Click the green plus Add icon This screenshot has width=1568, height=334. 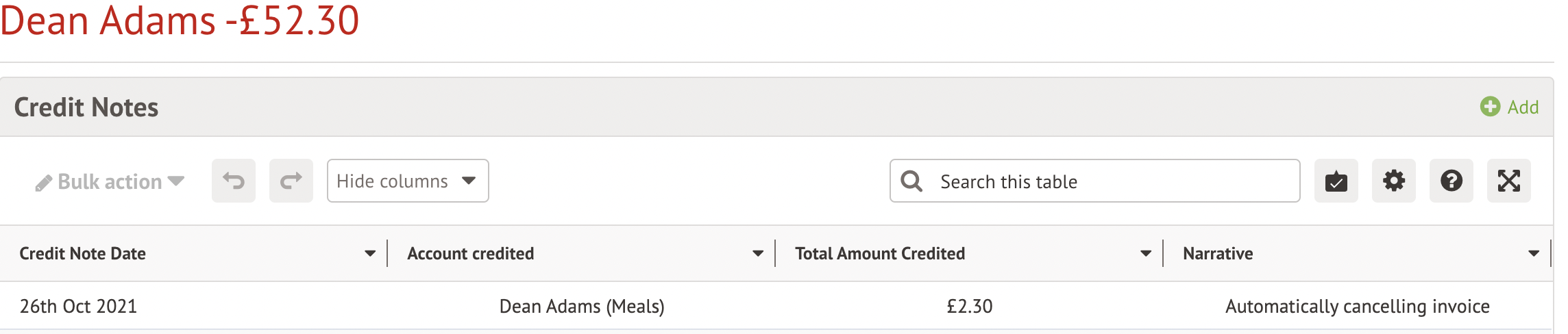pyautogui.click(x=1490, y=107)
